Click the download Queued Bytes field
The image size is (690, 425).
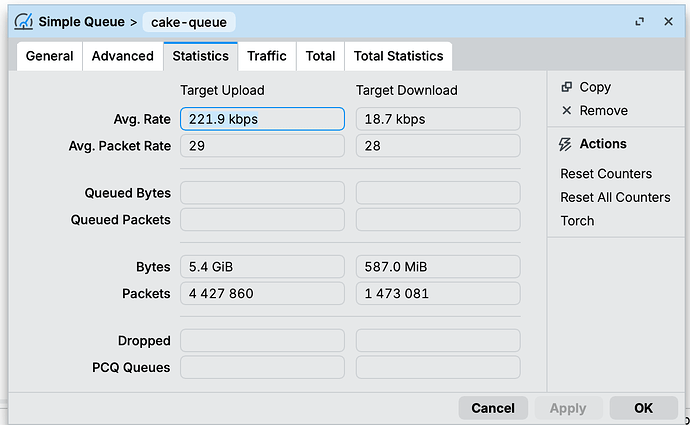click(438, 193)
